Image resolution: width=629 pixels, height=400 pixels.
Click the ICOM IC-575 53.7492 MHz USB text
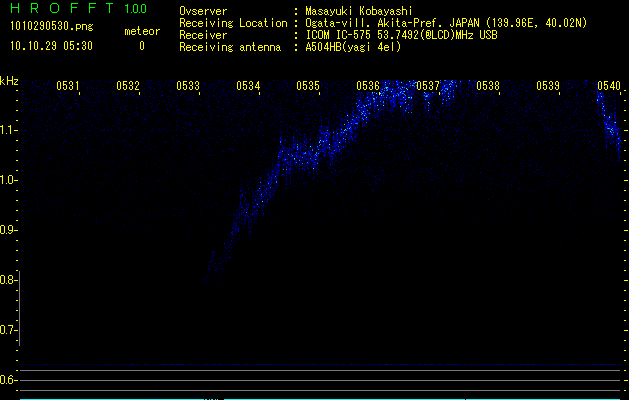tap(401, 35)
